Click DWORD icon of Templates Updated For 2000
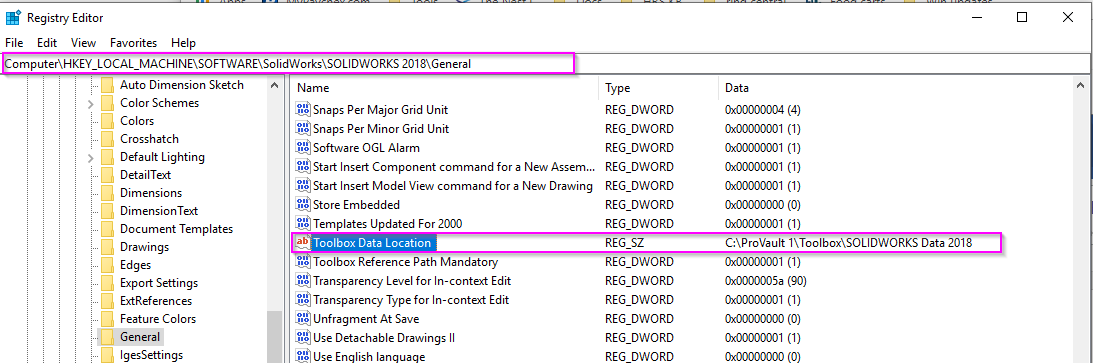Viewport: 1093px width, 363px height. point(303,224)
